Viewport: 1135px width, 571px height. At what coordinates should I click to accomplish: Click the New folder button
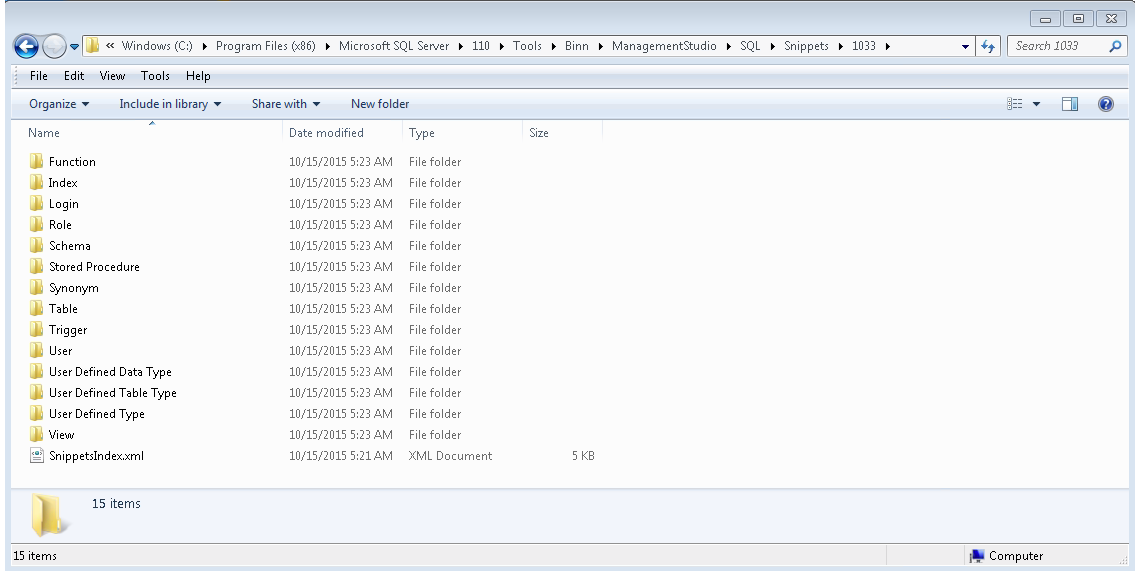coord(380,104)
